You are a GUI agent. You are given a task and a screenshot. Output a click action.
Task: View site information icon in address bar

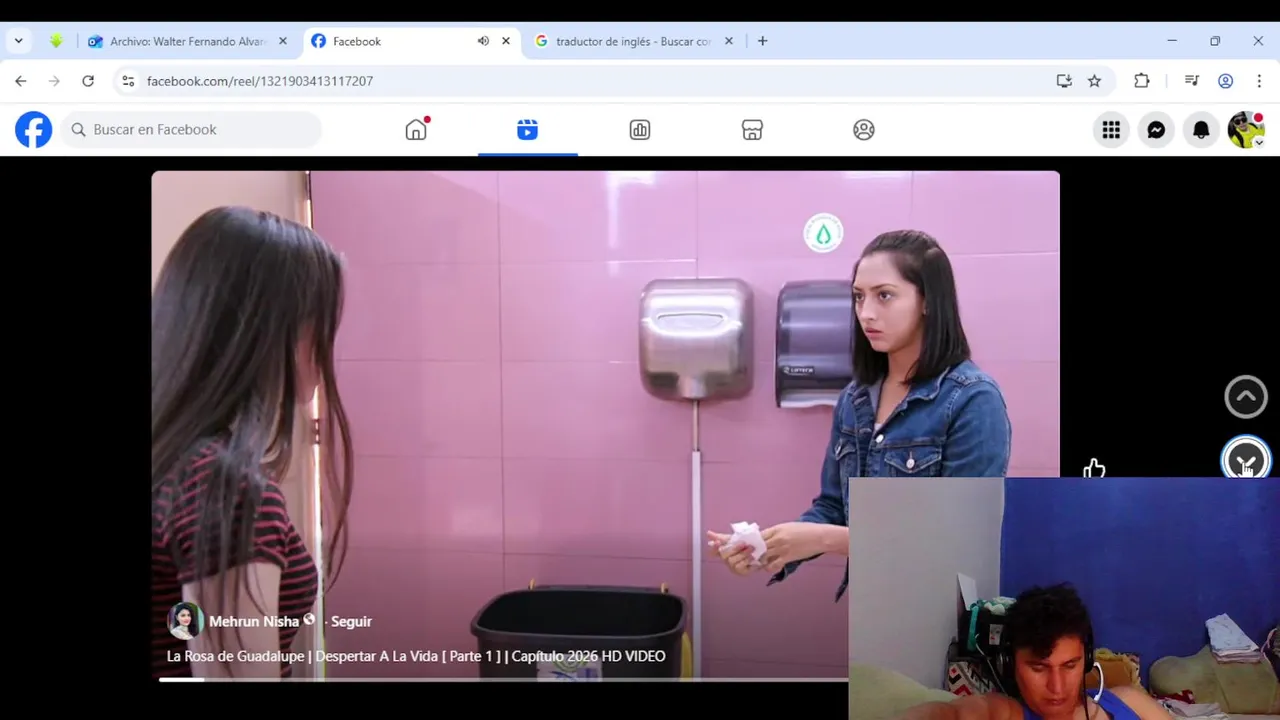127,81
